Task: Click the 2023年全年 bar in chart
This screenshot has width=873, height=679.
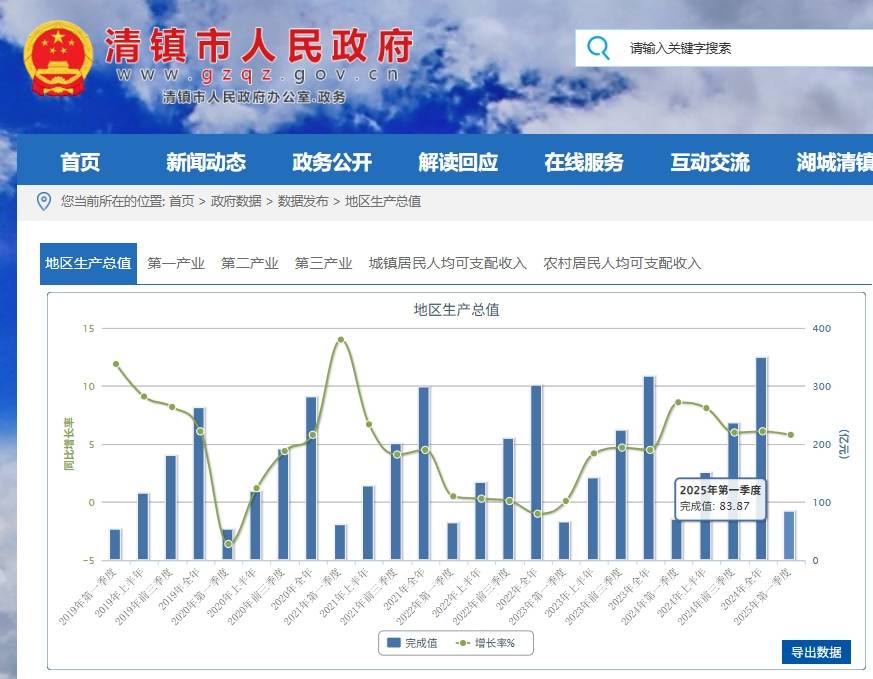Action: tap(649, 468)
